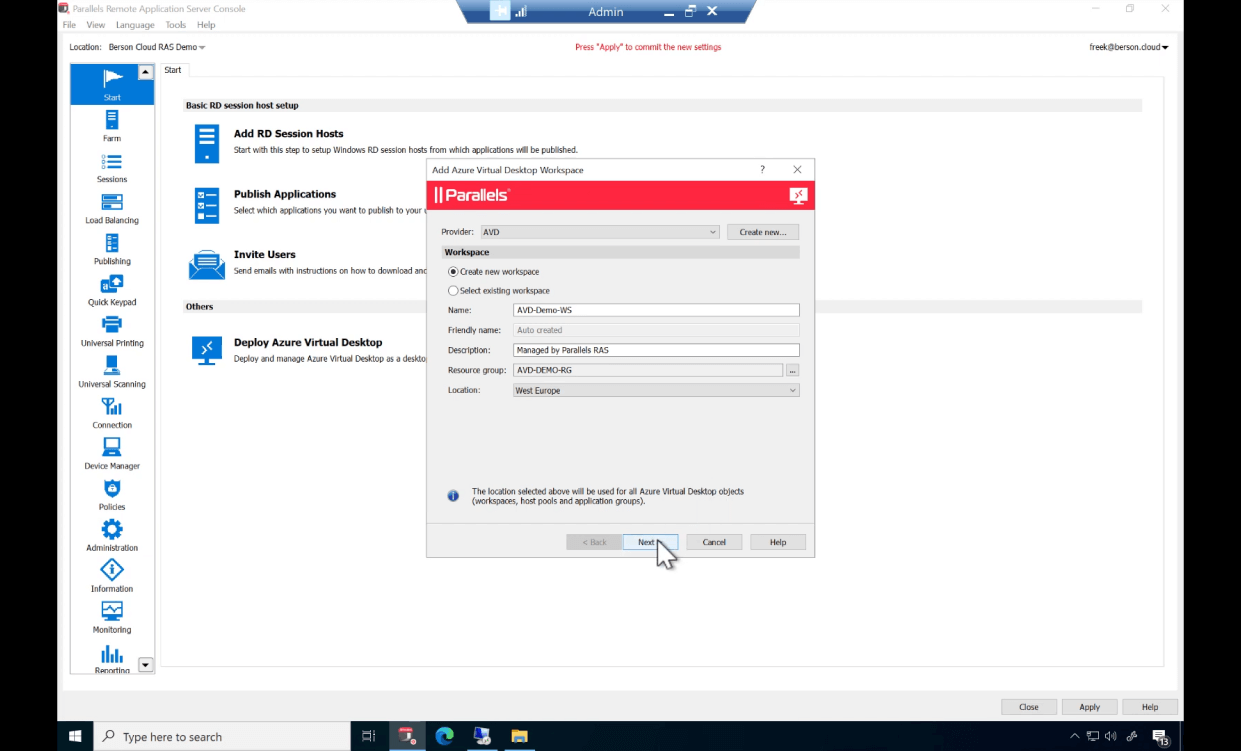This screenshot has height=751, width=1241.
Task: Open the Load Balancing panel
Action: coord(111,207)
